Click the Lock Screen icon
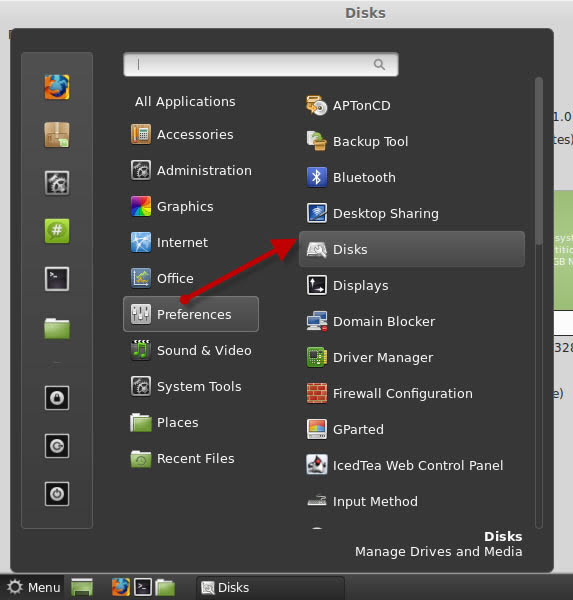The image size is (573, 600). click(57, 398)
